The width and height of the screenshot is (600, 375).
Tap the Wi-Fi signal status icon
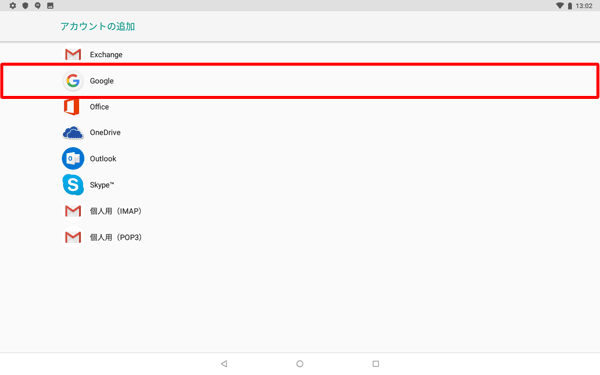coord(559,6)
